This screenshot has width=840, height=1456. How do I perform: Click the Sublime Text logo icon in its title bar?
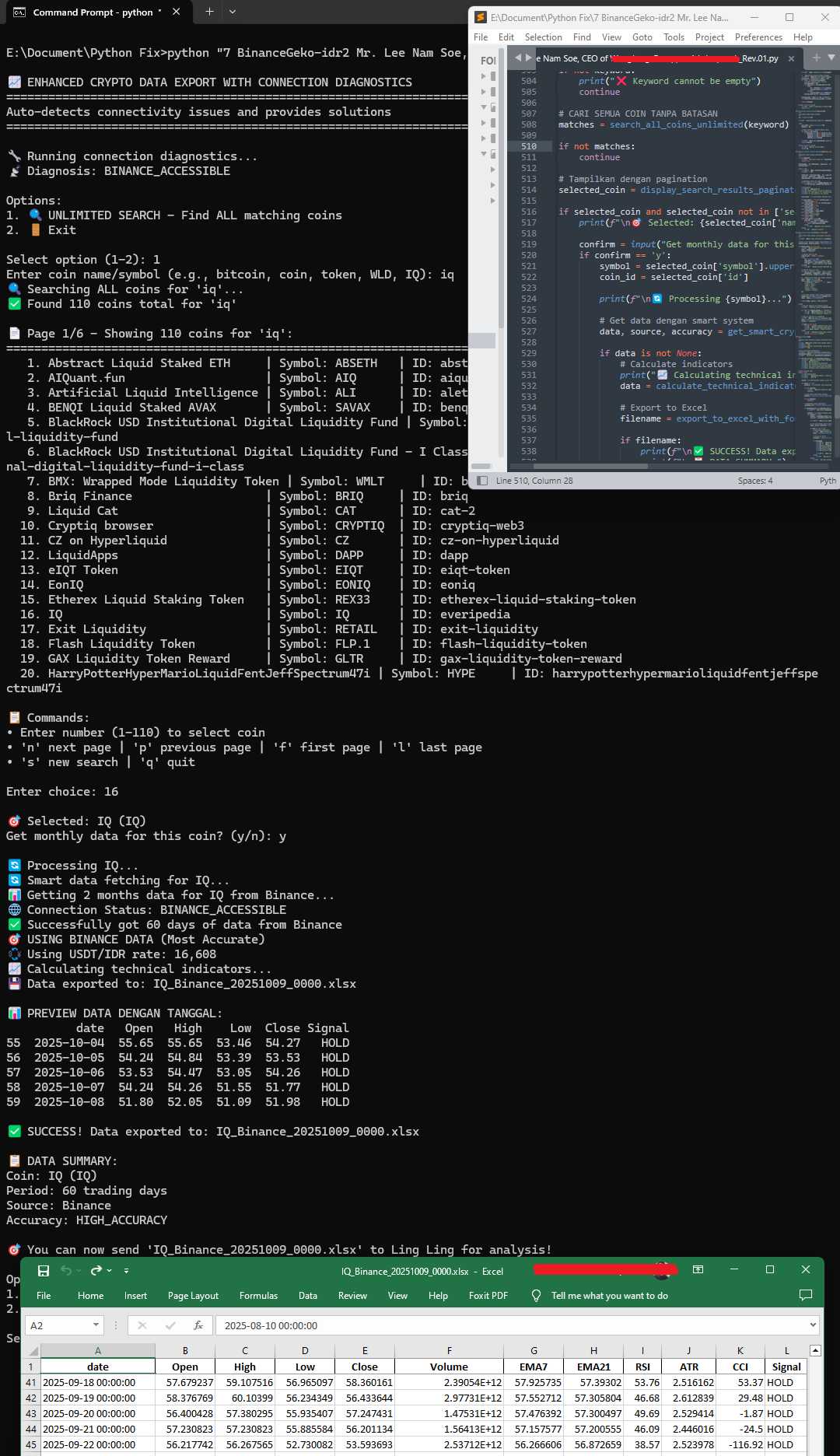click(x=481, y=17)
